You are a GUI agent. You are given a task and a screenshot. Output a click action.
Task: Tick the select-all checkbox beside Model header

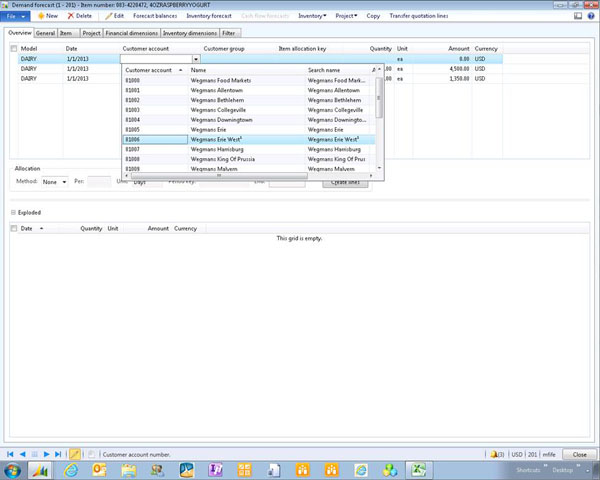pyautogui.click(x=14, y=49)
